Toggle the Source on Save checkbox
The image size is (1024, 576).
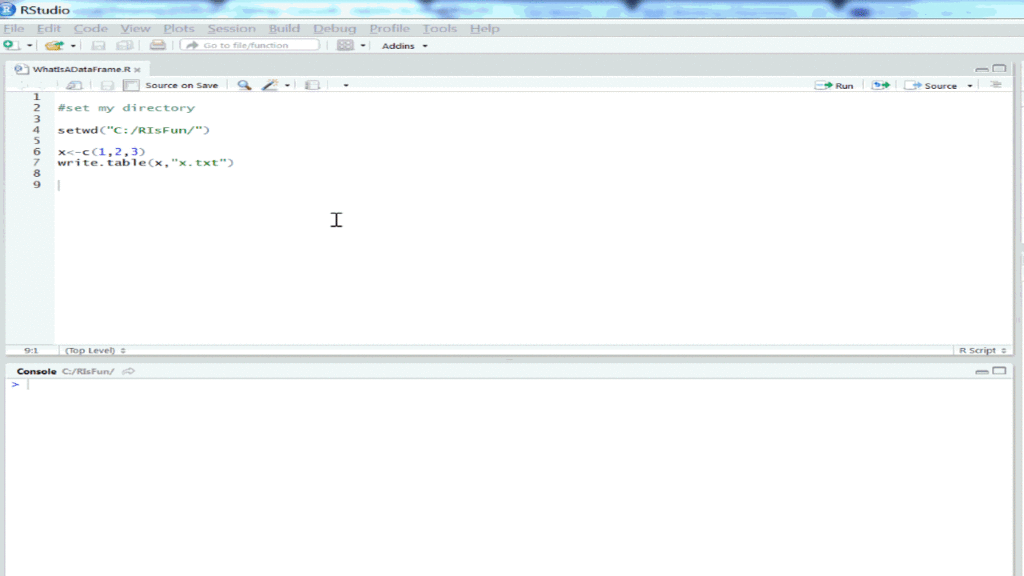[131, 85]
